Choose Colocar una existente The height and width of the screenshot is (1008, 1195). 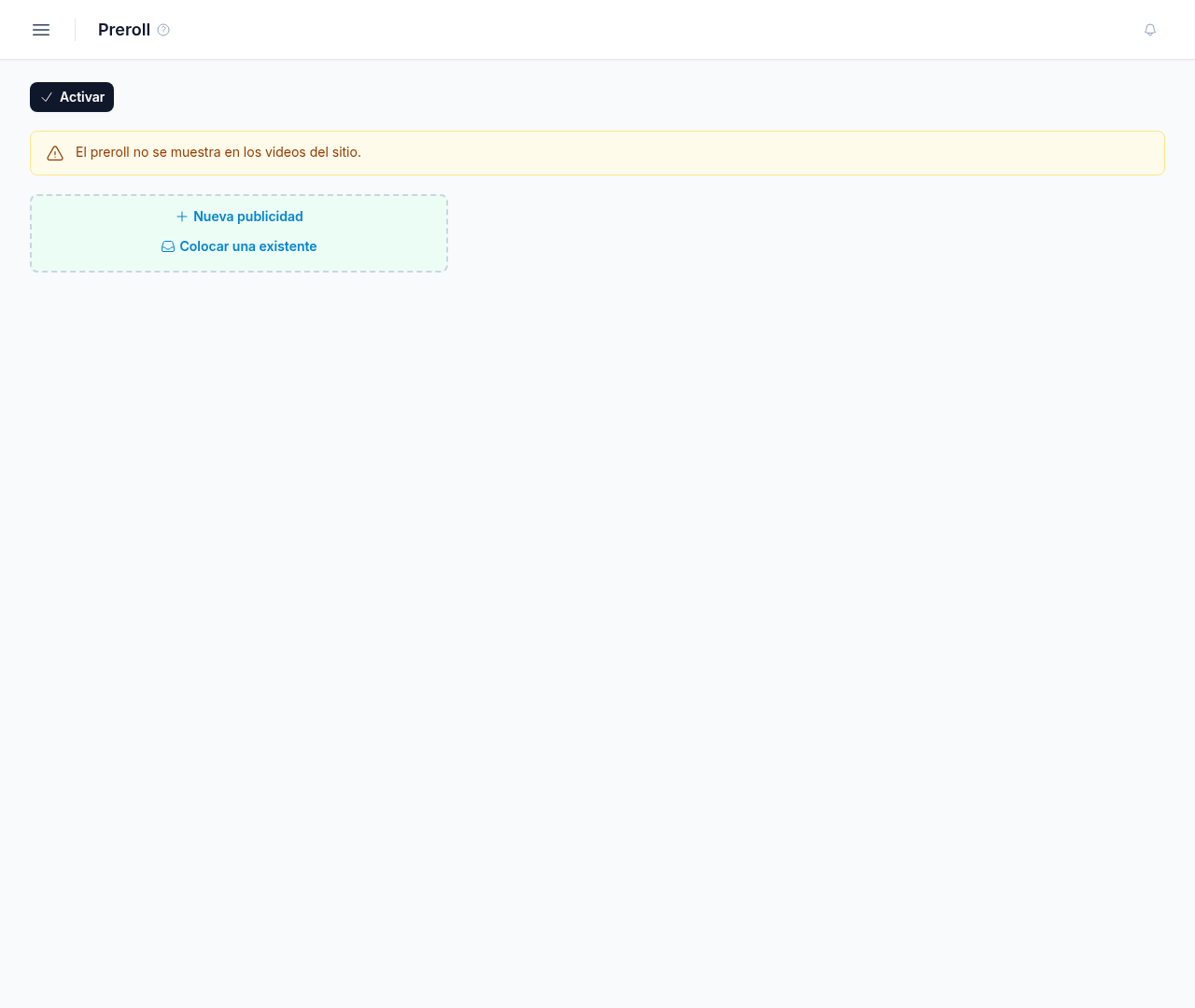(239, 246)
